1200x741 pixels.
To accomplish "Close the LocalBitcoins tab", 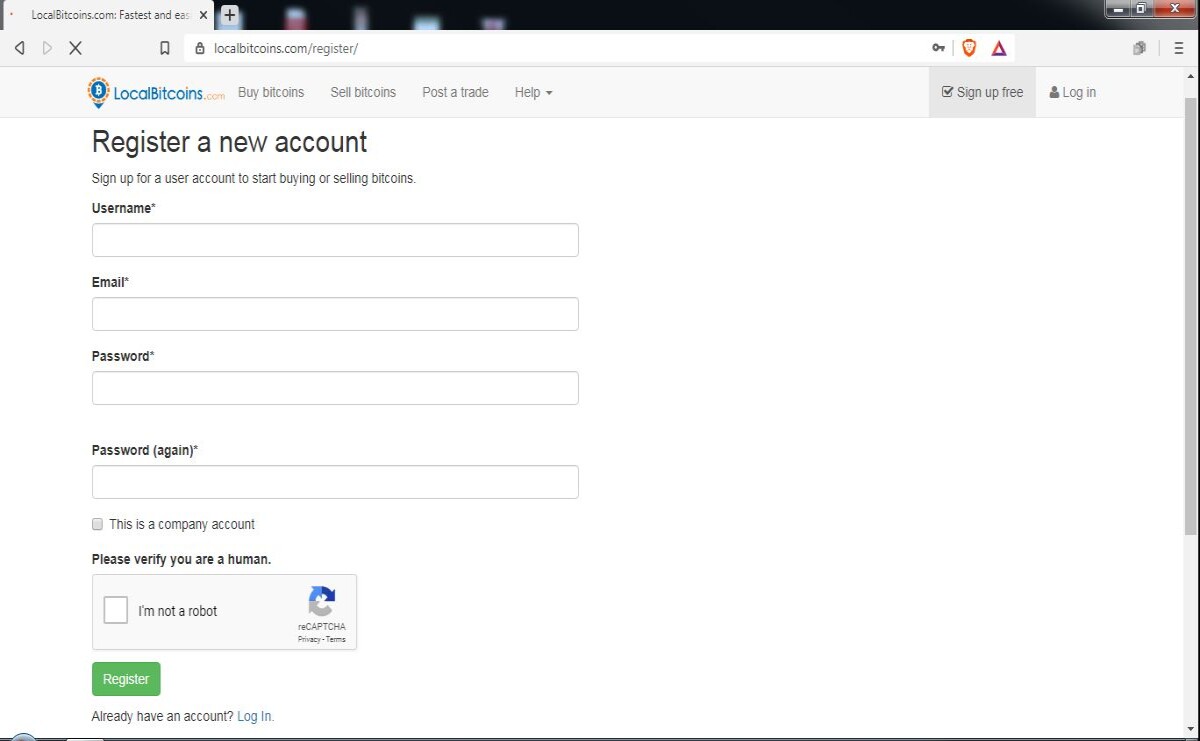I will 203,15.
